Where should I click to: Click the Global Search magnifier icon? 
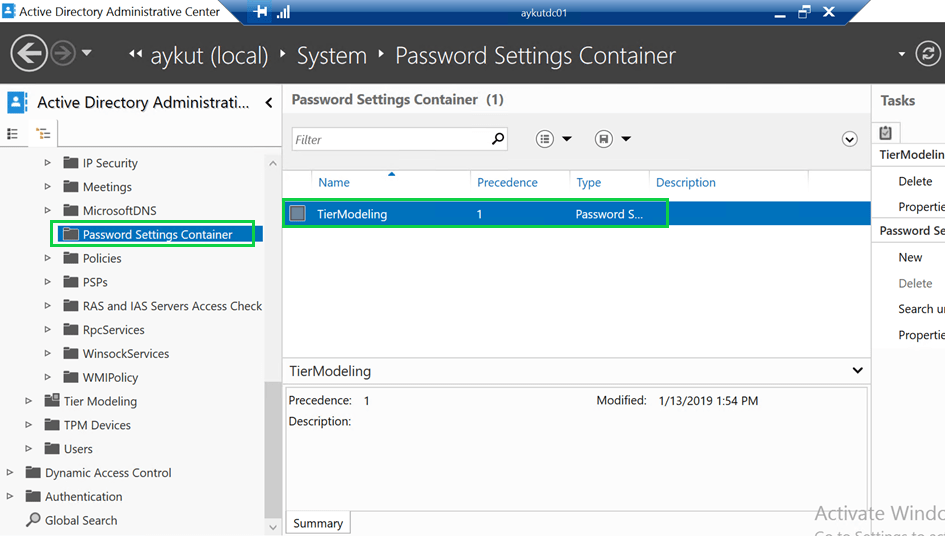[33, 520]
